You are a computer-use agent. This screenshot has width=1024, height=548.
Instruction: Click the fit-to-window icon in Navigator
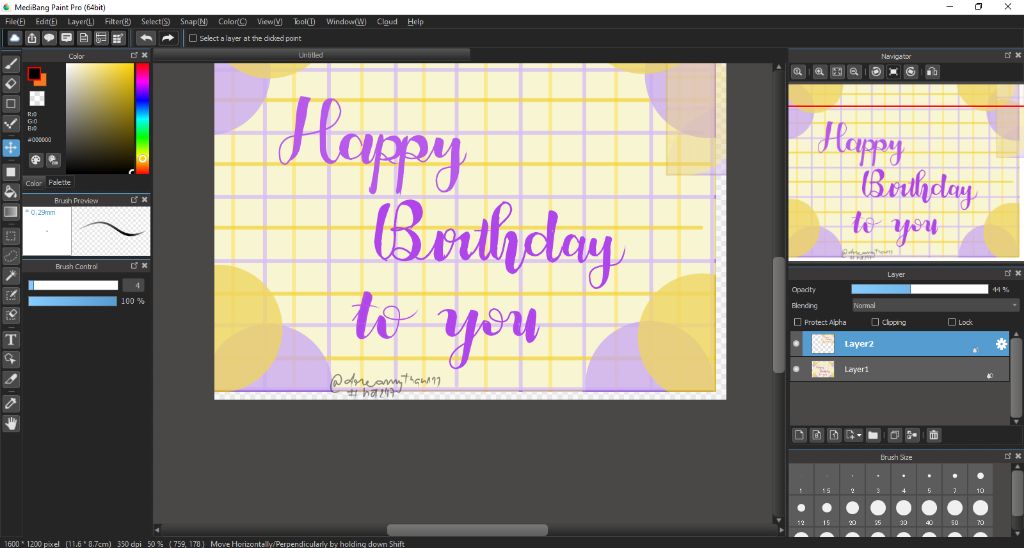(837, 72)
